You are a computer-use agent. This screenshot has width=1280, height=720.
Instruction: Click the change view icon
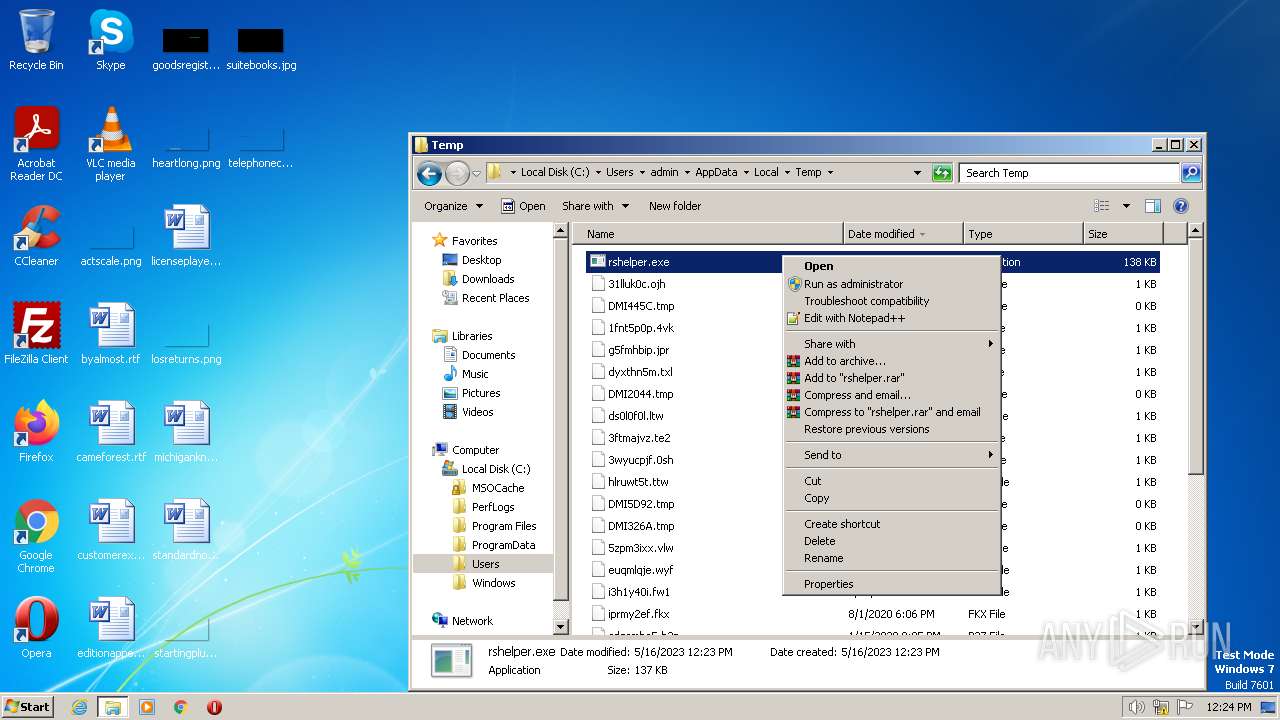(x=1101, y=206)
